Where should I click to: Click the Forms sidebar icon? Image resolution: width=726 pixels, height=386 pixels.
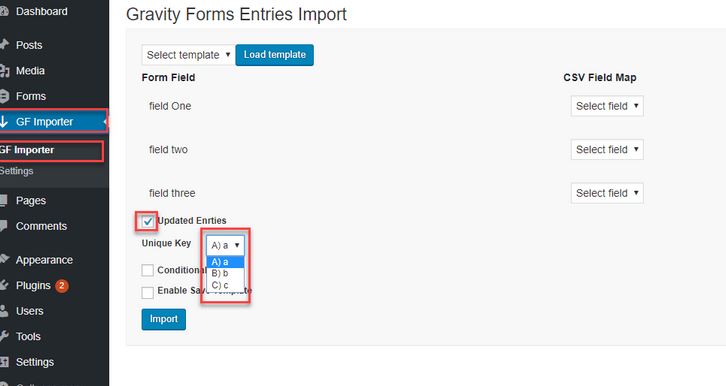click(x=4, y=96)
